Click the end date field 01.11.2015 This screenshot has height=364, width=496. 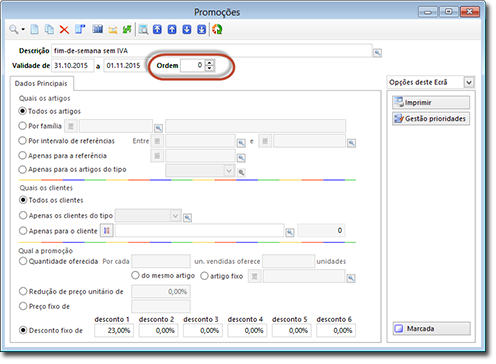click(x=124, y=65)
